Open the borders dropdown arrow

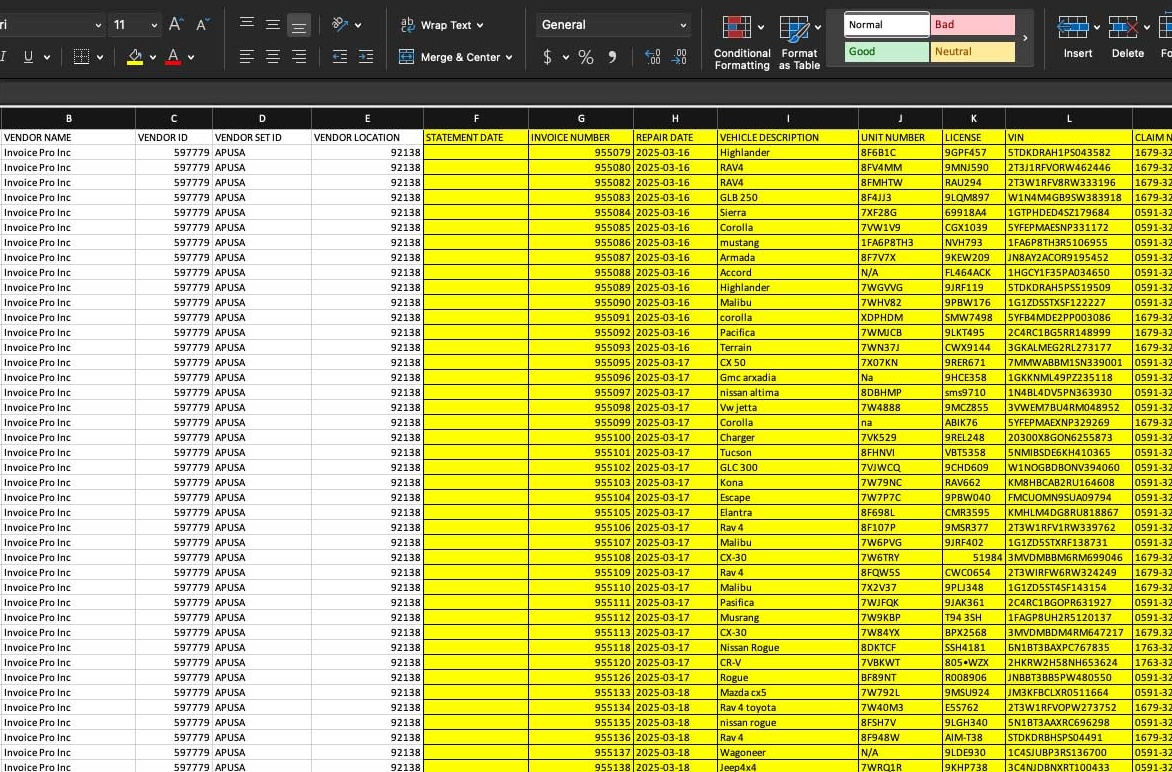(x=100, y=58)
